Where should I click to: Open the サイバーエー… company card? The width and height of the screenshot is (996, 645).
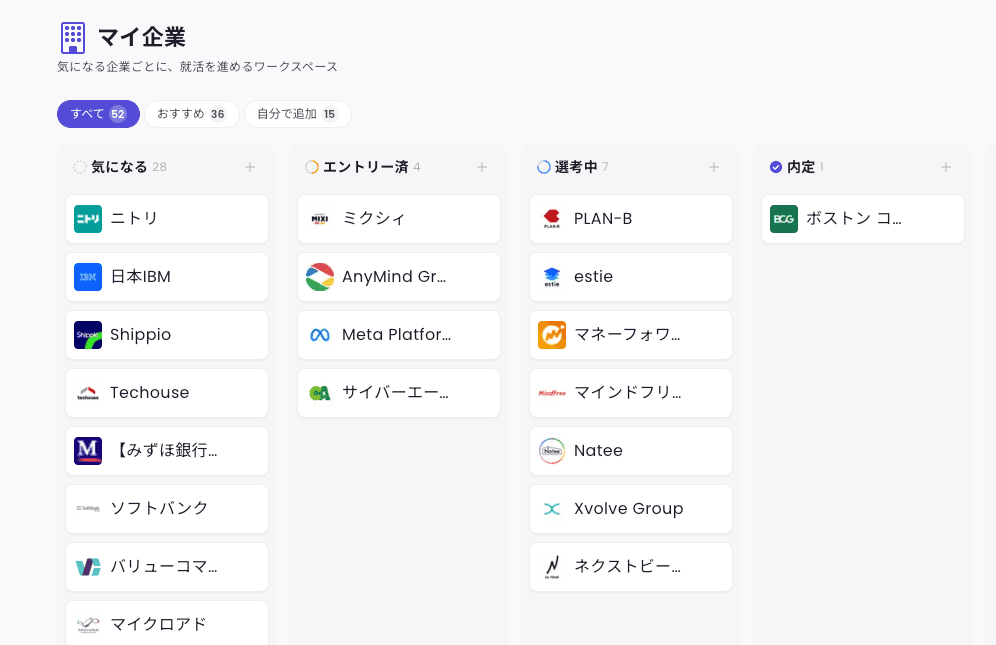point(399,393)
